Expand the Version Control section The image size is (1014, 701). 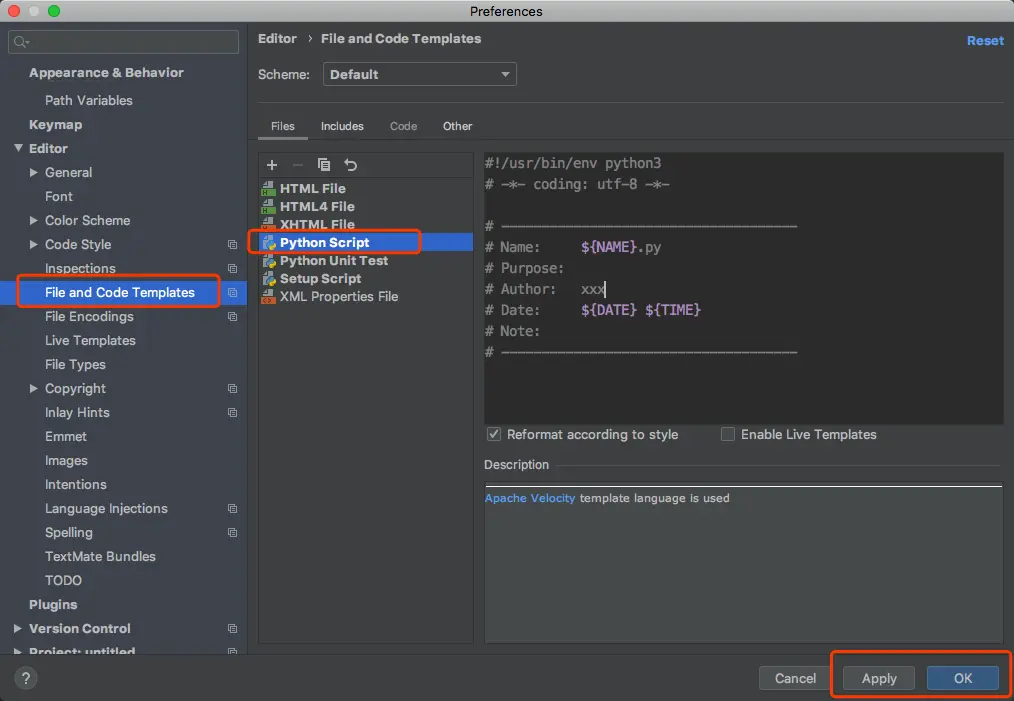click(x=18, y=629)
